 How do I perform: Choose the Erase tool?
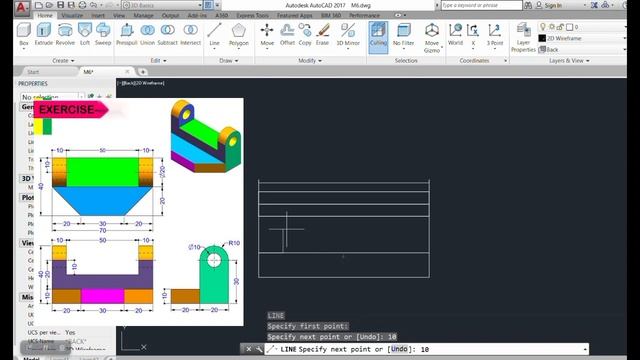tap(322, 34)
